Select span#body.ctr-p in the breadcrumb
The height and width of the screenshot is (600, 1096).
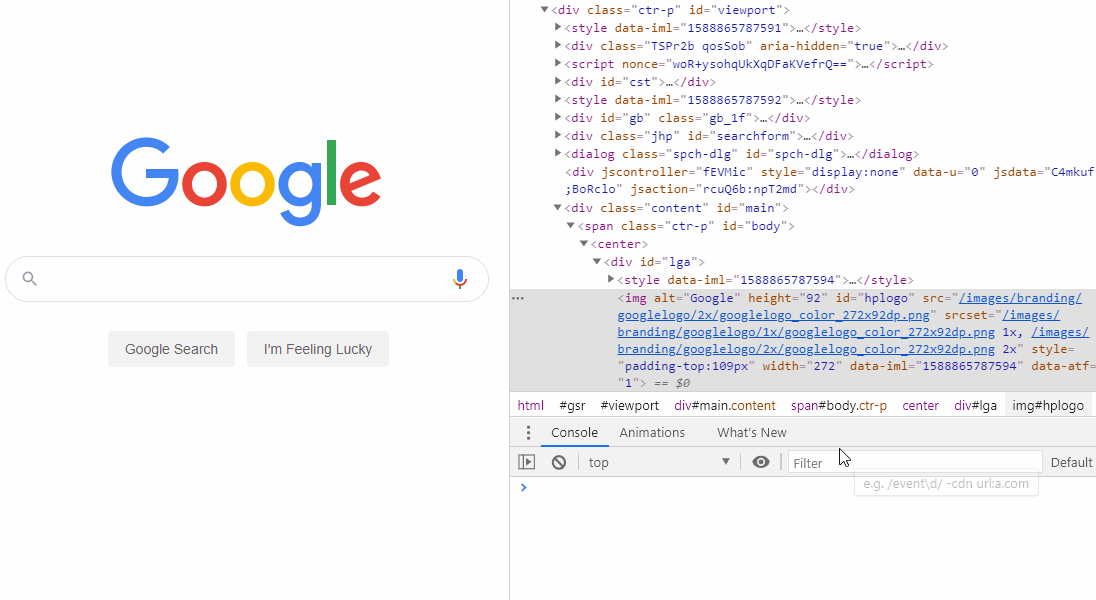pos(839,406)
